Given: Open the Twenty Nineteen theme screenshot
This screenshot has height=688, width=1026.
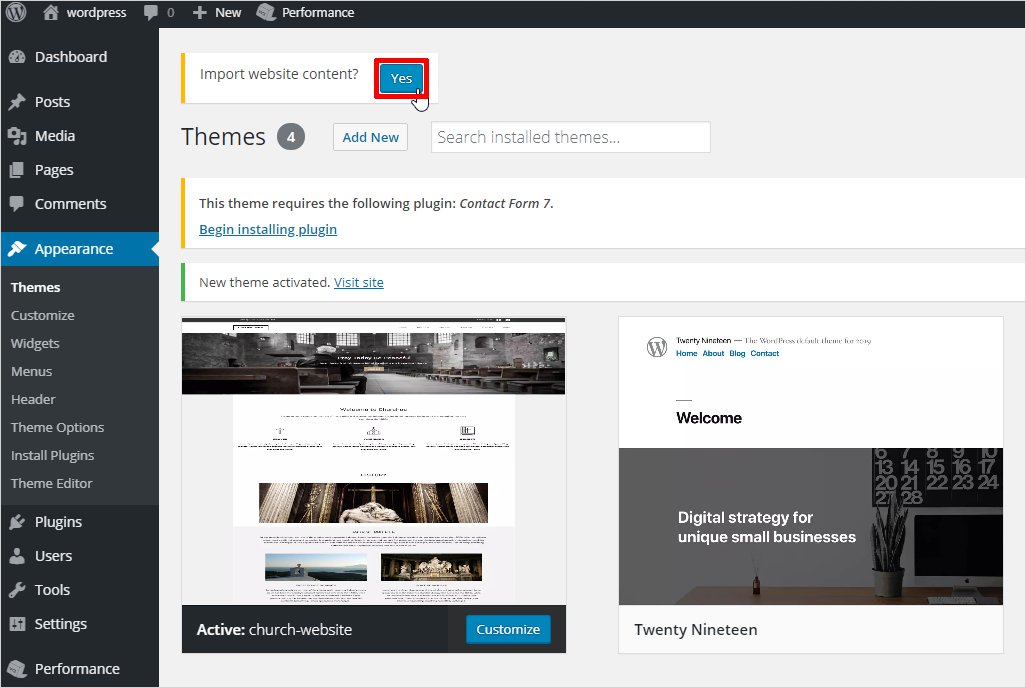Looking at the screenshot, I should point(811,461).
